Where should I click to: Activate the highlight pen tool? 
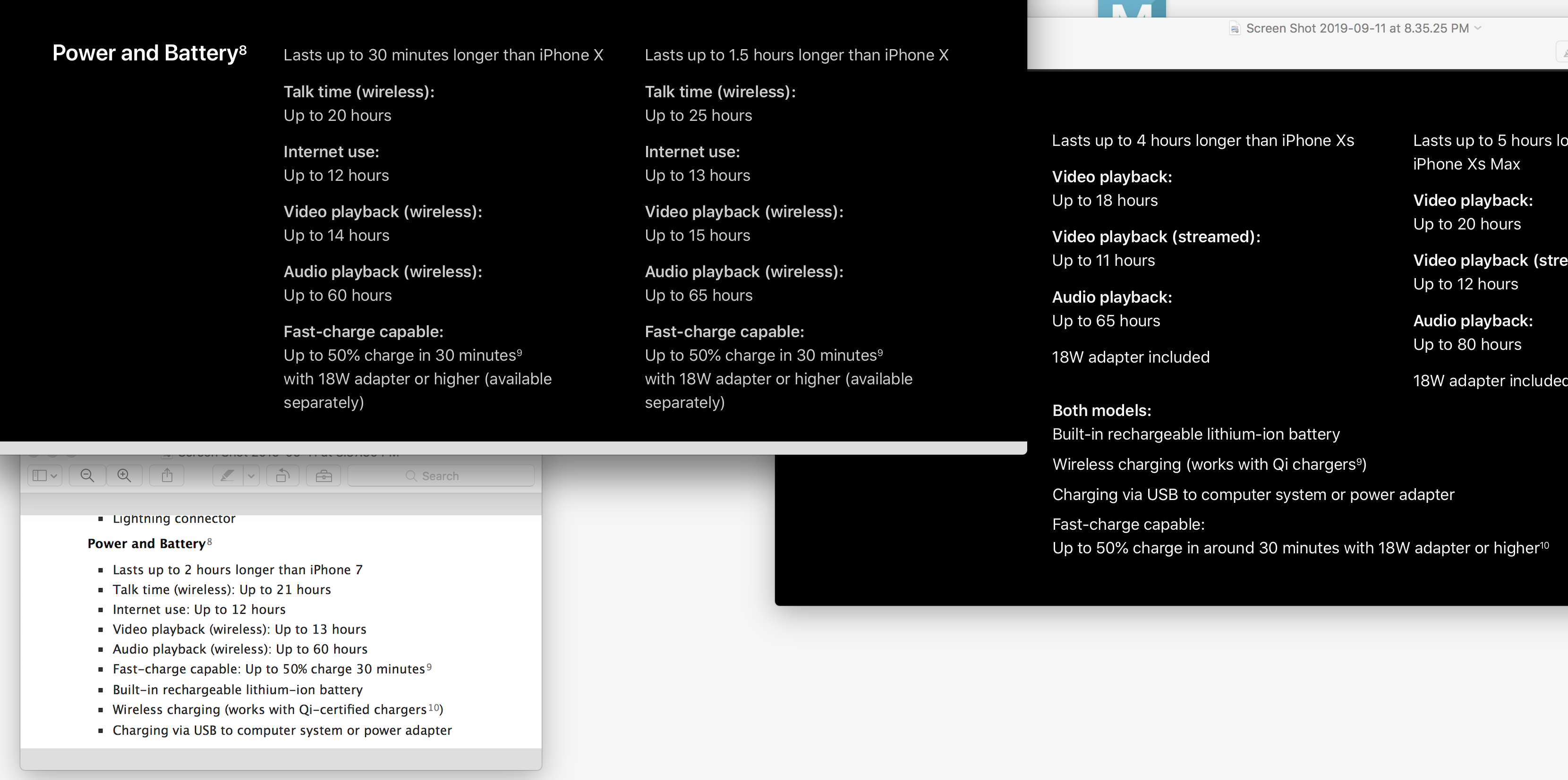228,476
